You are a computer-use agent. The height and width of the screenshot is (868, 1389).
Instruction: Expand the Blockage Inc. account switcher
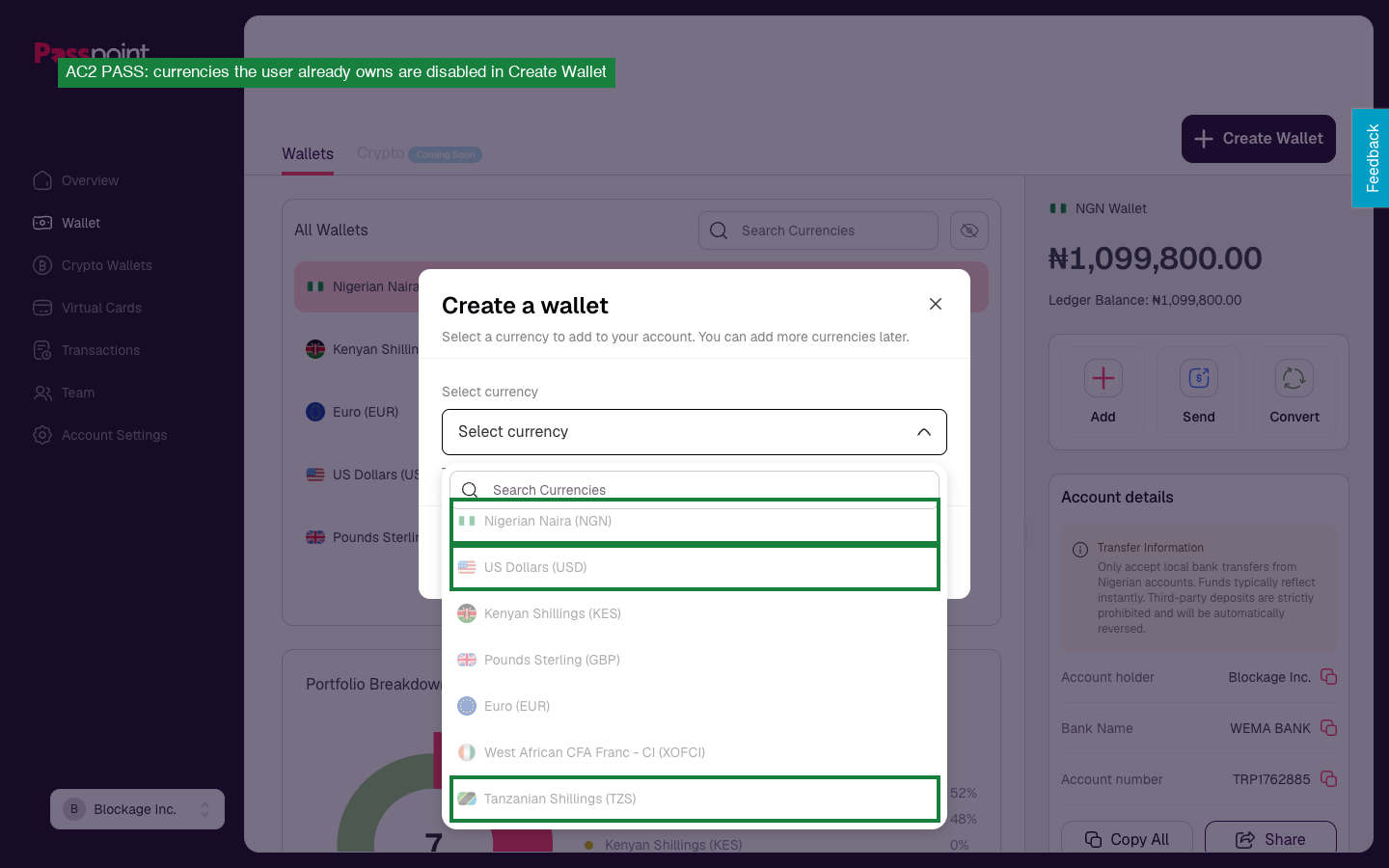click(137, 809)
